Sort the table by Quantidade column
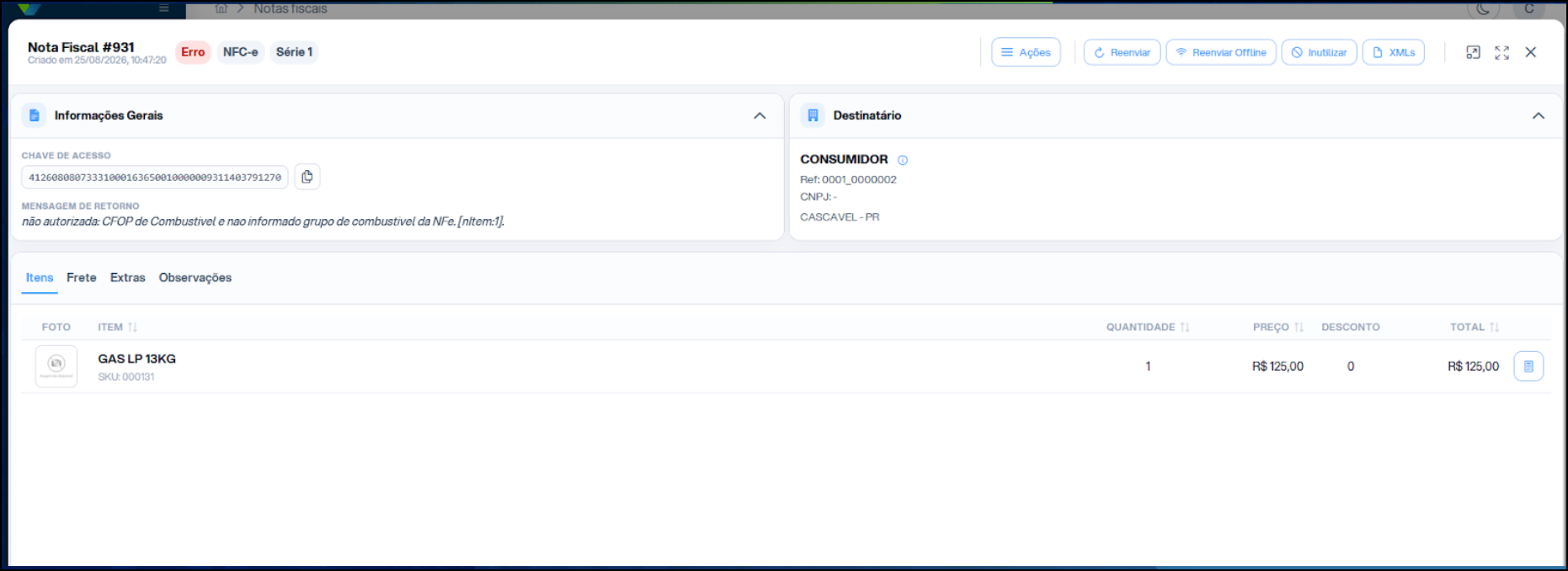The height and width of the screenshot is (571, 1568). point(1148,327)
